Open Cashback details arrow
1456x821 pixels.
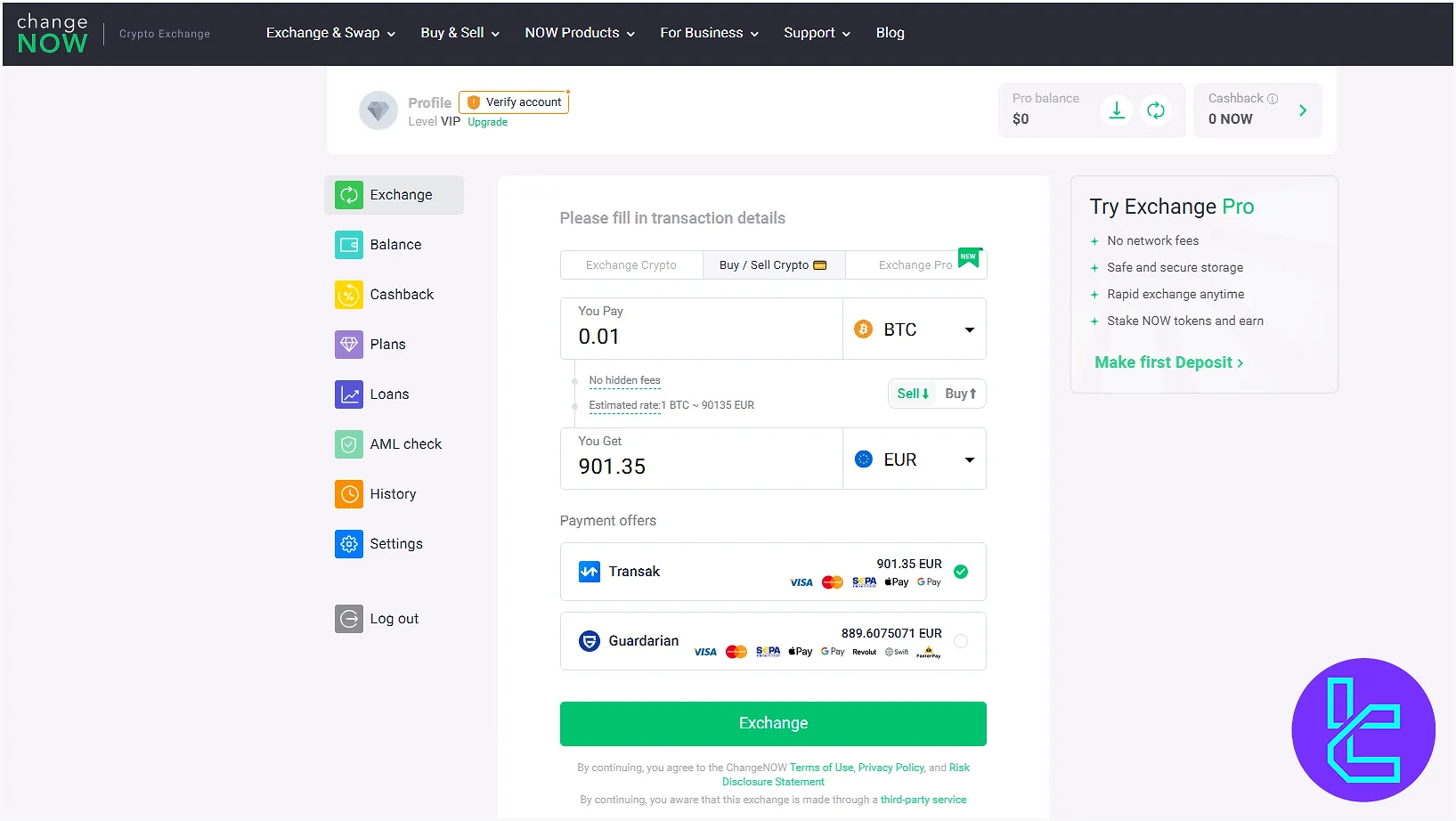pos(1303,110)
